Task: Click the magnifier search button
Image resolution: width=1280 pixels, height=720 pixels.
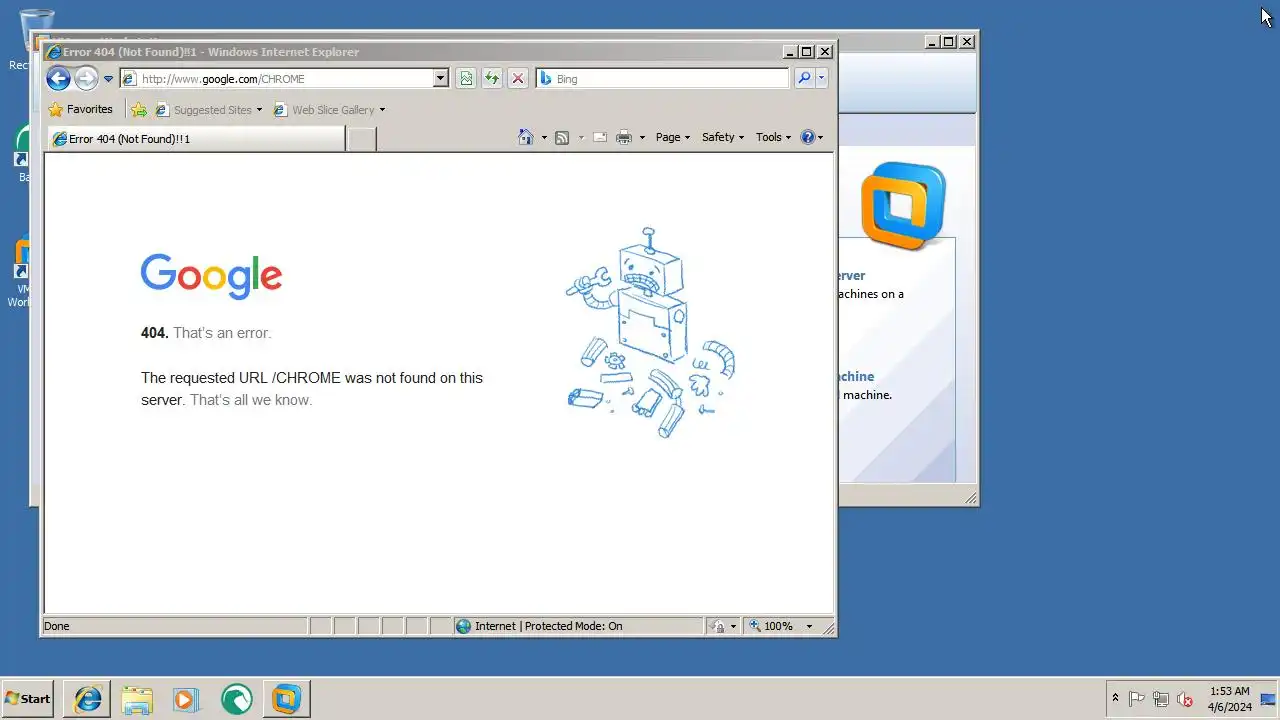Action: click(803, 78)
